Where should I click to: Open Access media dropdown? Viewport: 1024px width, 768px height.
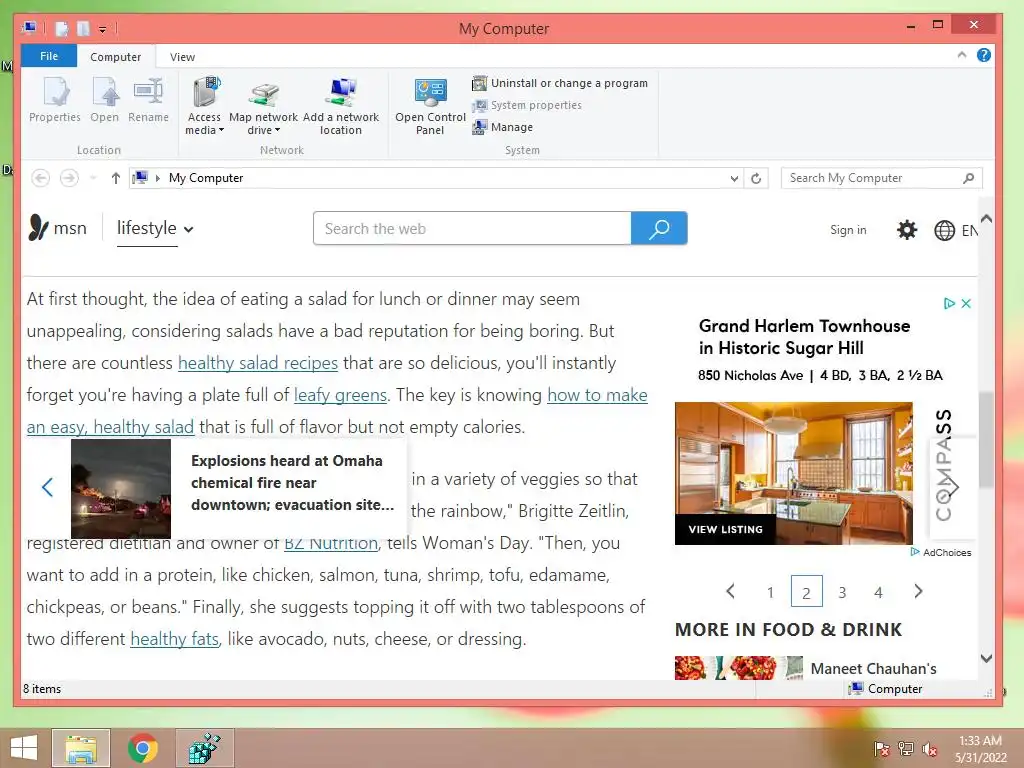204,106
